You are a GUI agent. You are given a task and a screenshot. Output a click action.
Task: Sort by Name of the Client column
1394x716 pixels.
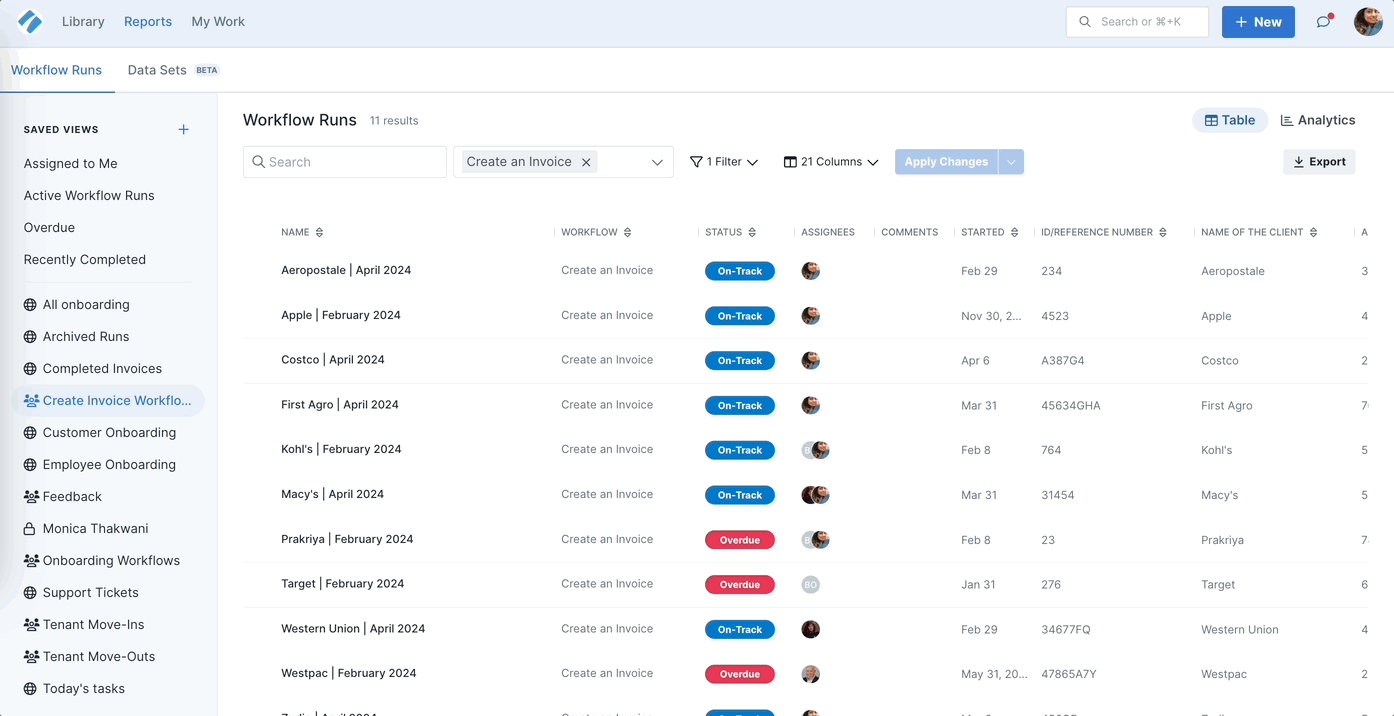pyautogui.click(x=1313, y=232)
